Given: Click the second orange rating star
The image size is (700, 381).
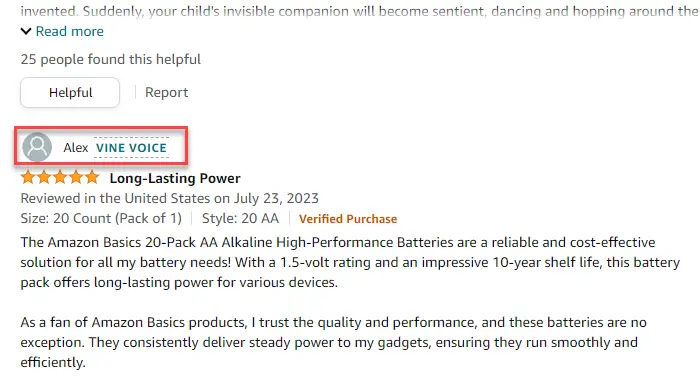Looking at the screenshot, I should (44, 178).
